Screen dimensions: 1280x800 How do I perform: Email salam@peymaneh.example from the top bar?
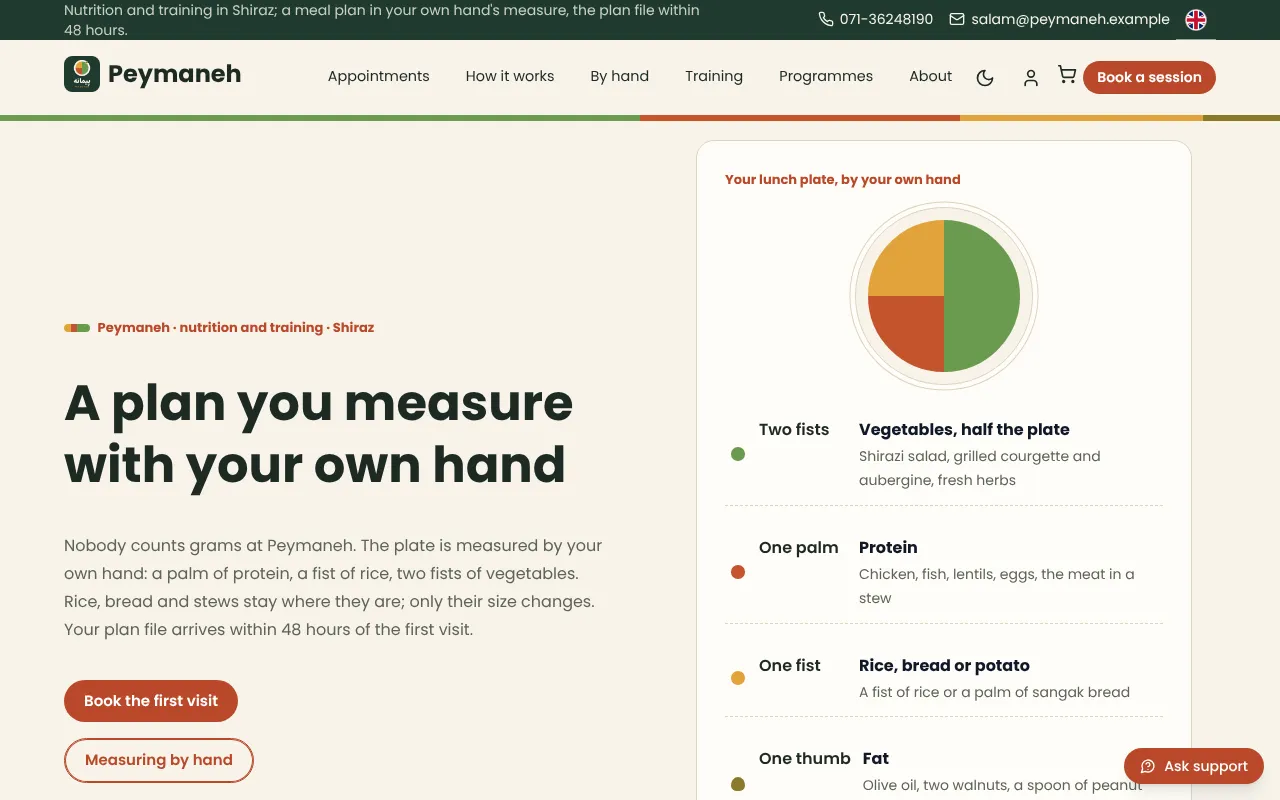(x=1059, y=19)
